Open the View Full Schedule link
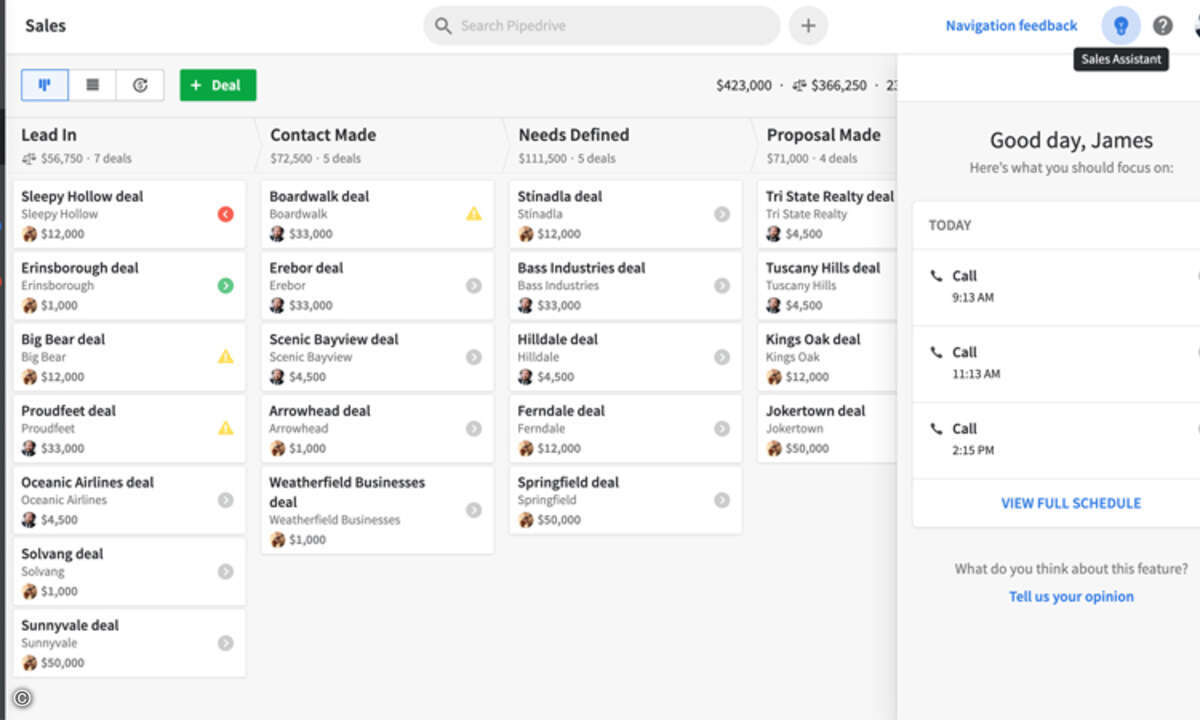Viewport: 1200px width, 720px height. pos(1071,503)
